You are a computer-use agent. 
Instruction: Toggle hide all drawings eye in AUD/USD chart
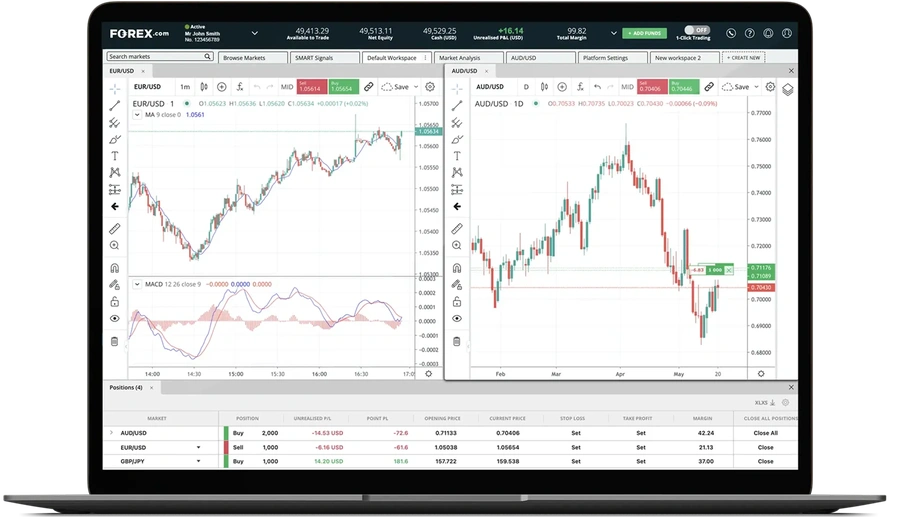click(x=457, y=318)
